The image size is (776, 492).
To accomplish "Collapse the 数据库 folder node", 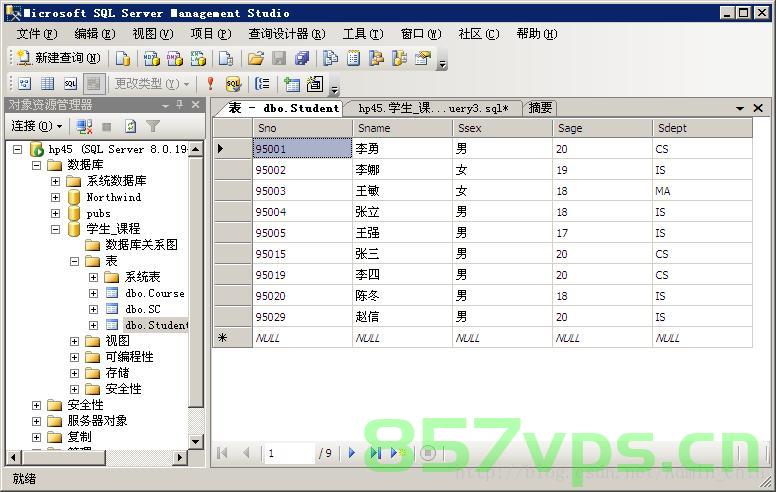I will [x=37, y=165].
